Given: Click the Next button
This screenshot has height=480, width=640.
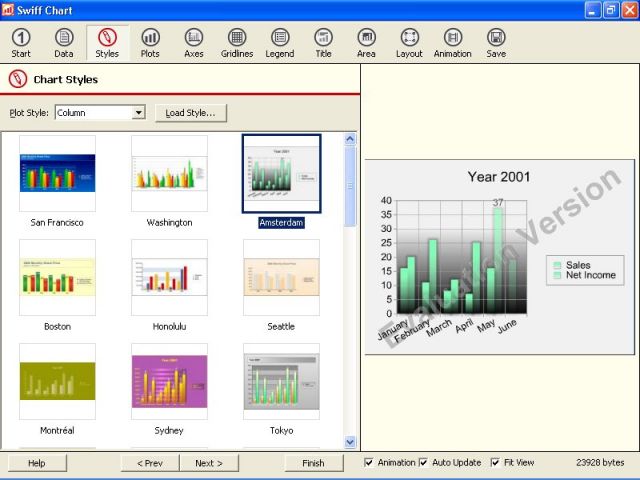Looking at the screenshot, I should pyautogui.click(x=209, y=463).
